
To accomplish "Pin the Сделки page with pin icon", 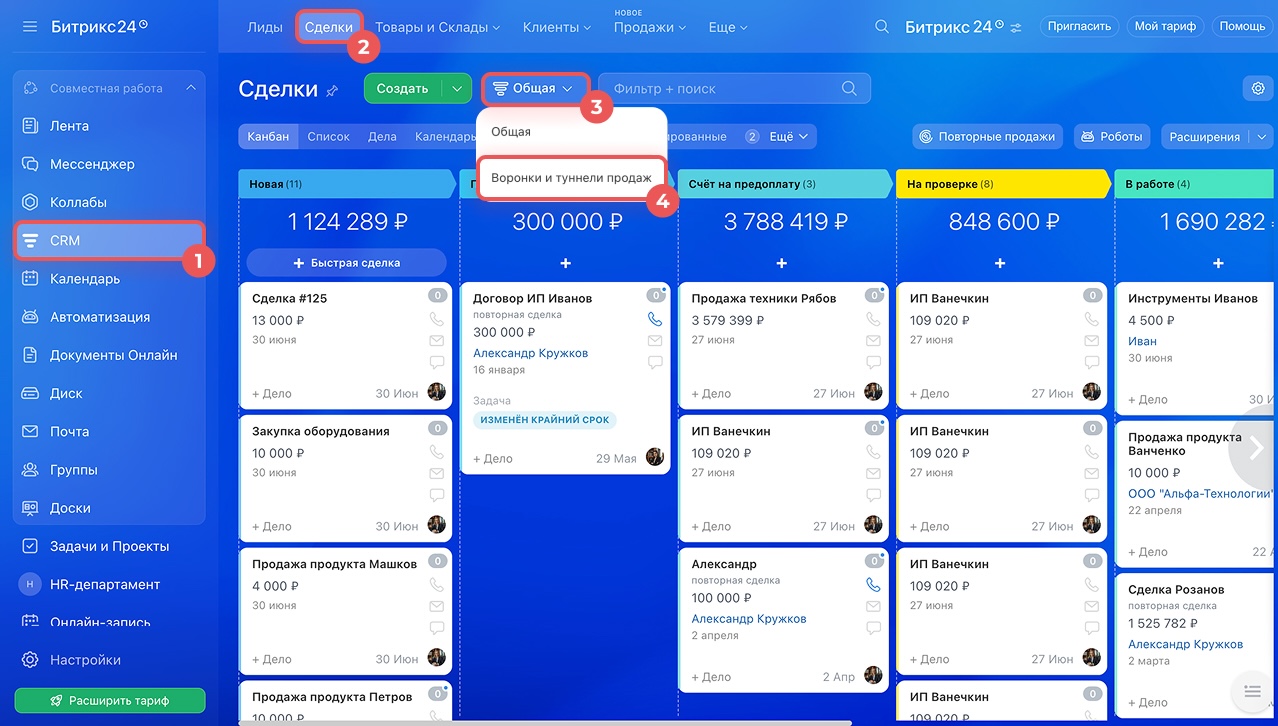I will click(332, 91).
